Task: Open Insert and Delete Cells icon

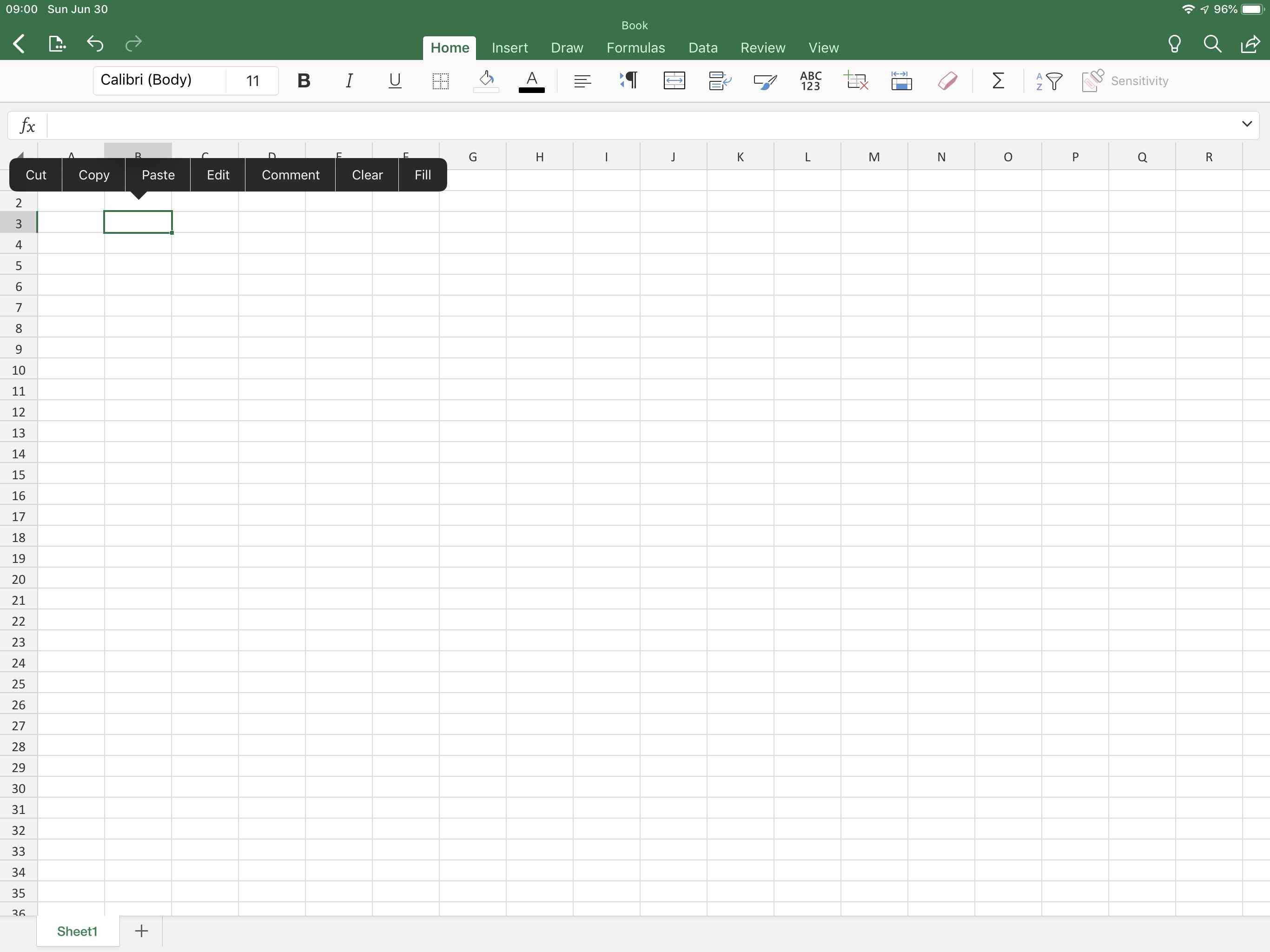Action: tap(856, 81)
